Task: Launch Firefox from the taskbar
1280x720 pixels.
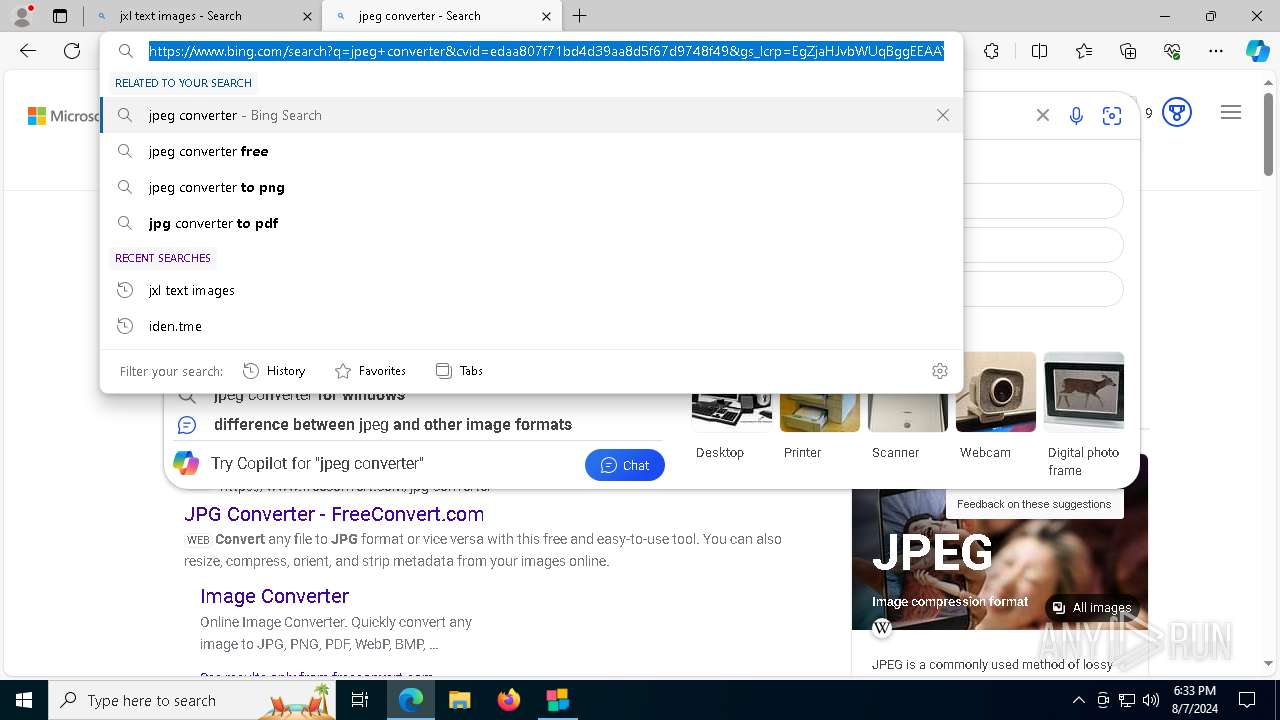Action: (x=508, y=700)
